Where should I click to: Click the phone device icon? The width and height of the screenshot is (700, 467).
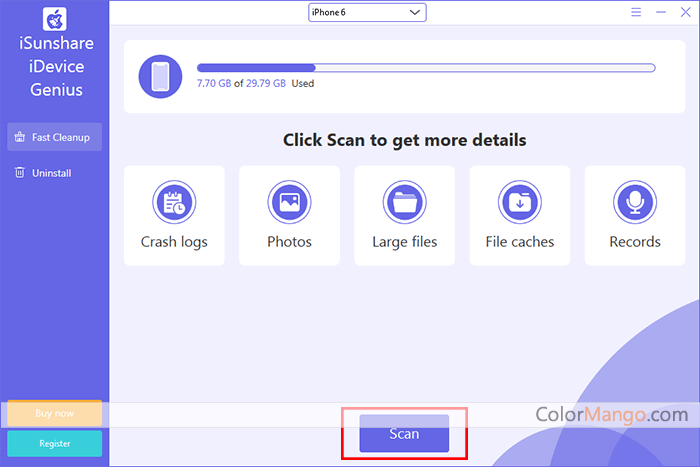pyautogui.click(x=160, y=76)
